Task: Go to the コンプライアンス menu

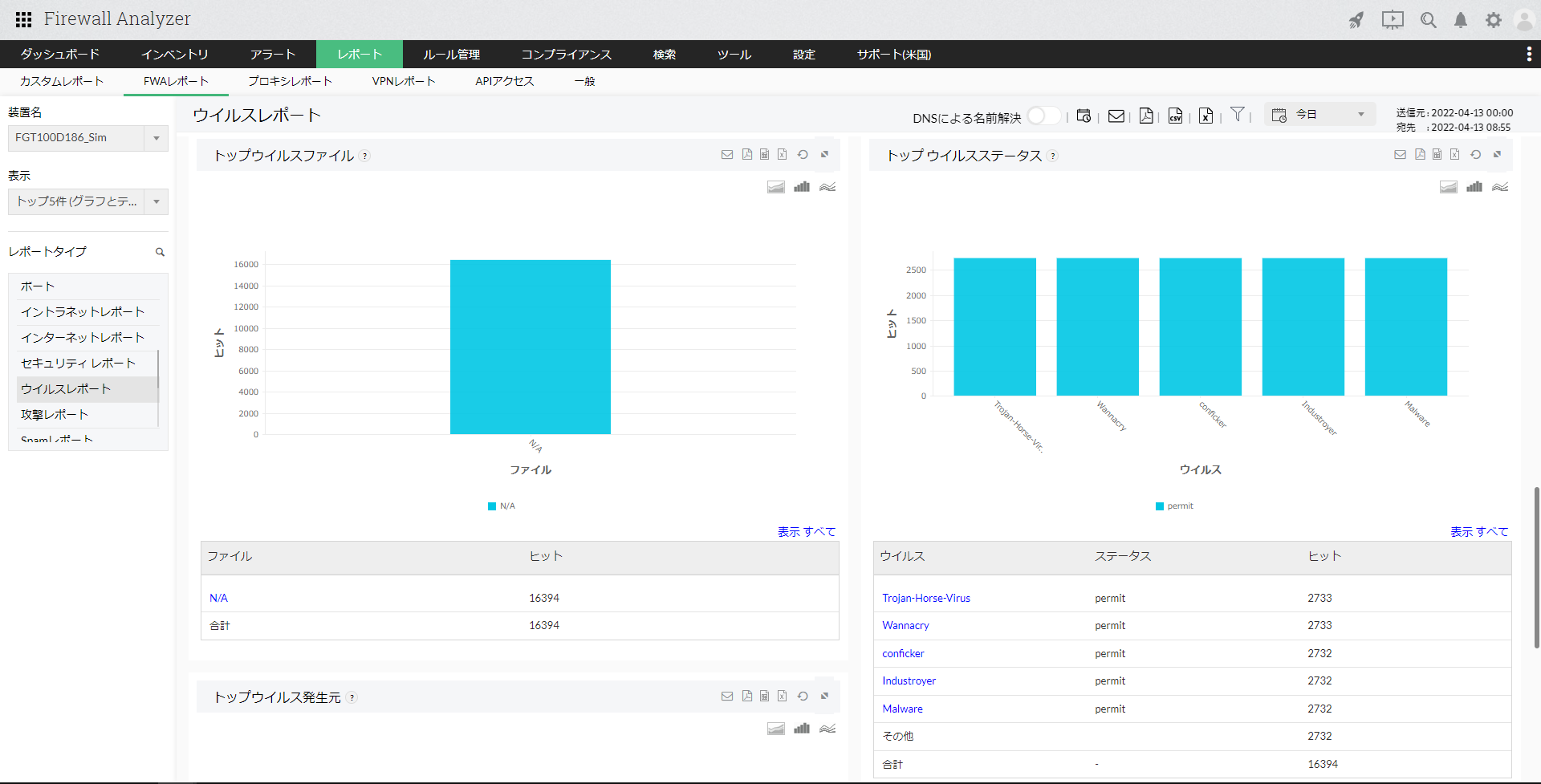Action: coord(566,55)
